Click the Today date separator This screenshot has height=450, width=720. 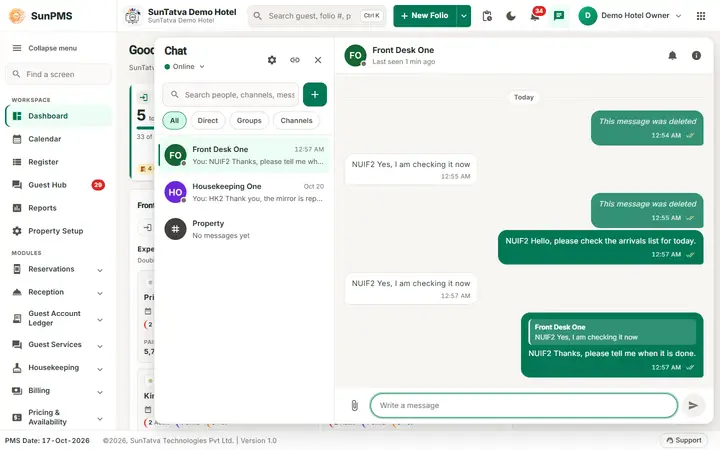[x=523, y=97]
